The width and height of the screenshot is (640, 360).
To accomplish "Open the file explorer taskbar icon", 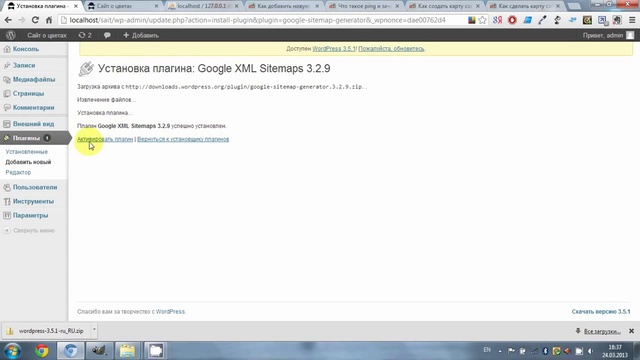I will tap(127, 351).
